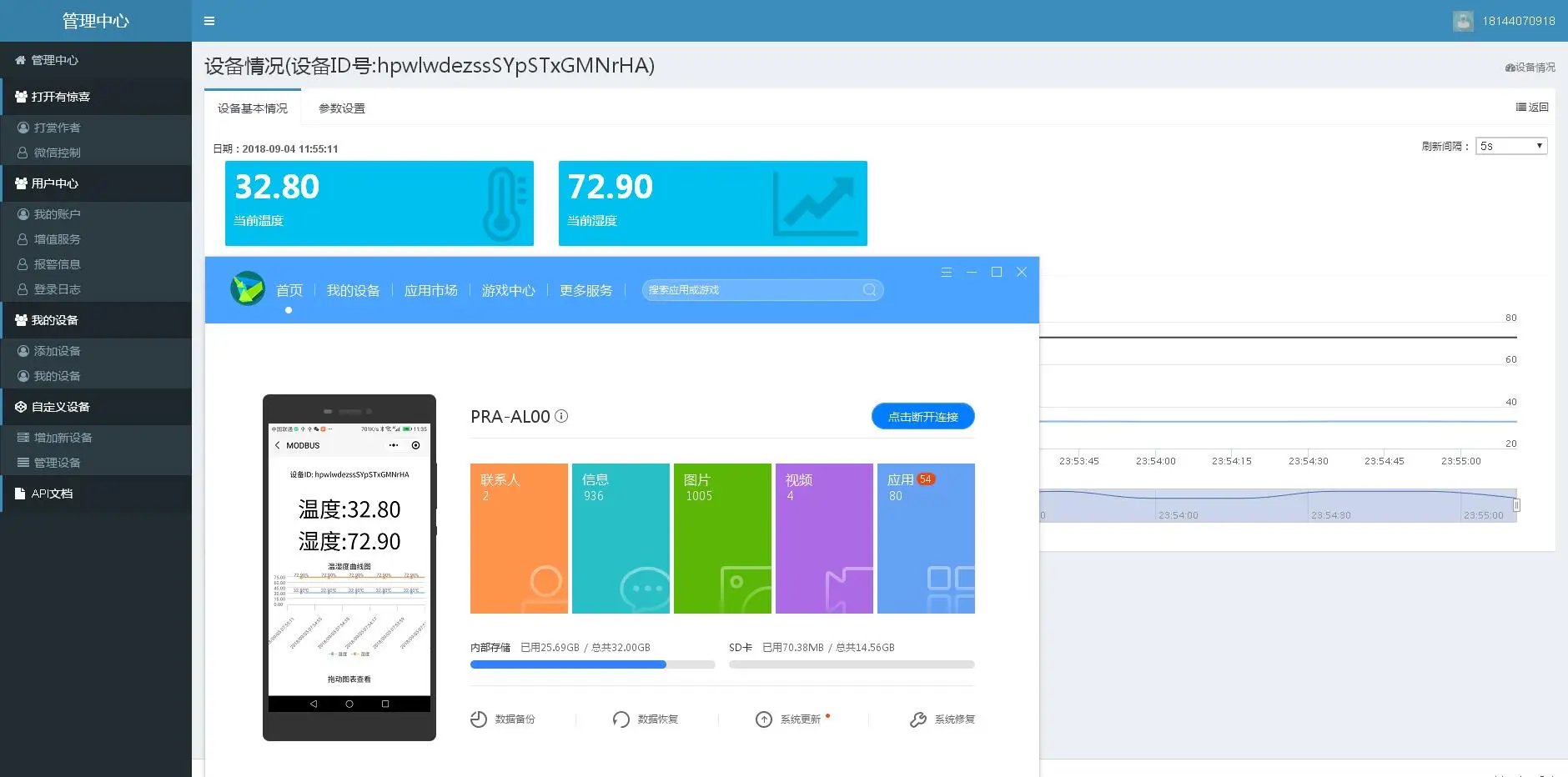The height and width of the screenshot is (777, 1568).
Task: Select the 设备基本情况 tab
Action: coord(253,108)
